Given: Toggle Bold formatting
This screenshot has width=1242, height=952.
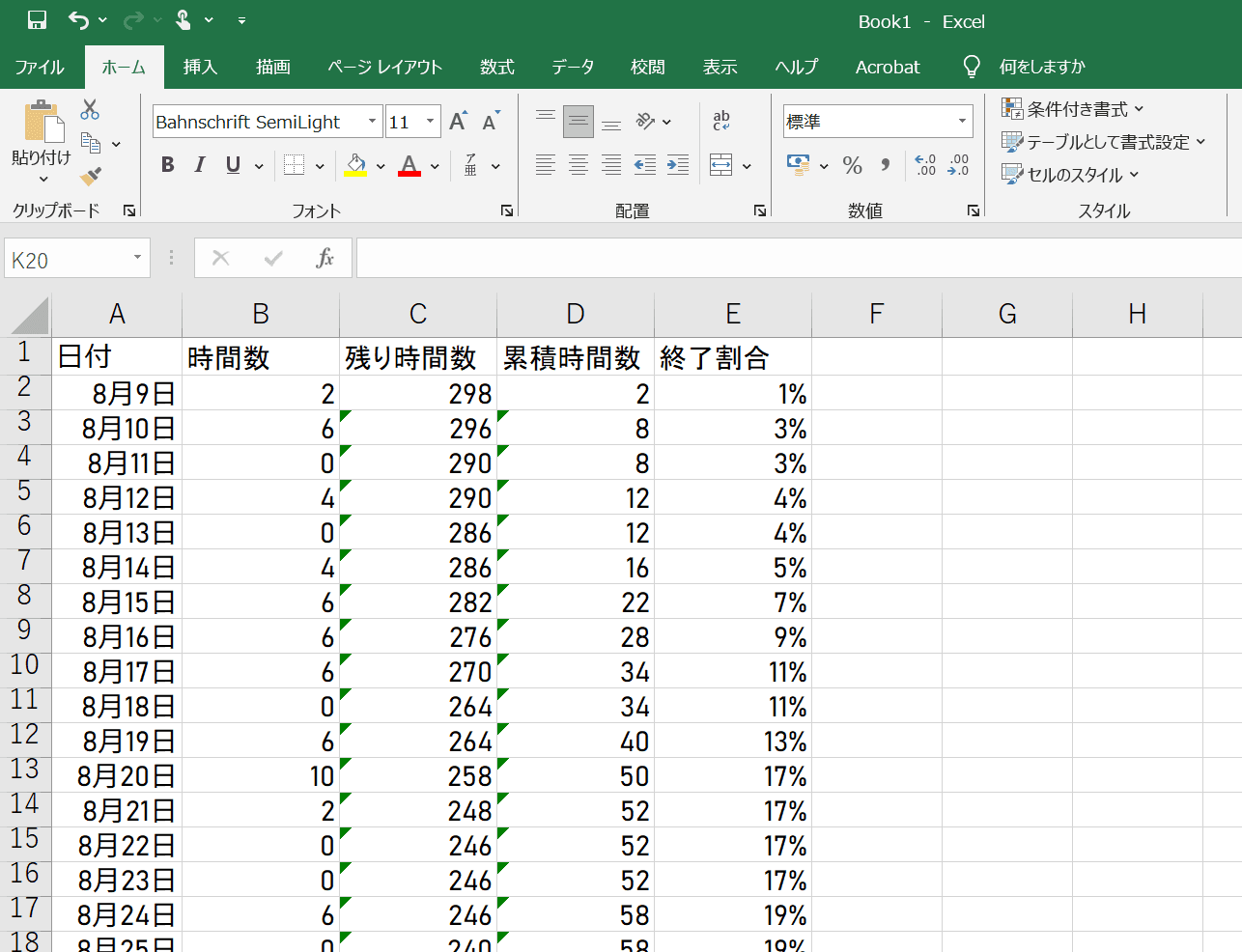Looking at the screenshot, I should tap(168, 165).
